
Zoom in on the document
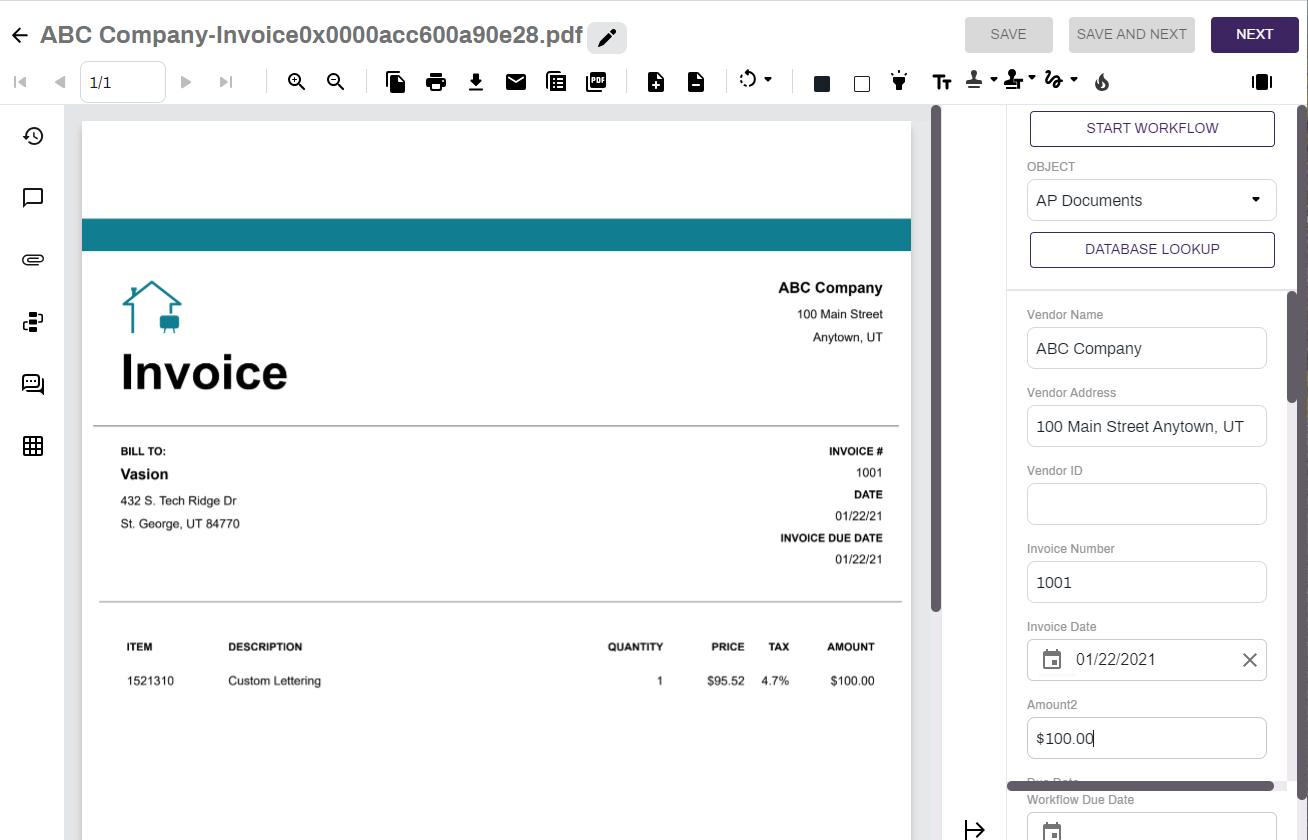296,82
